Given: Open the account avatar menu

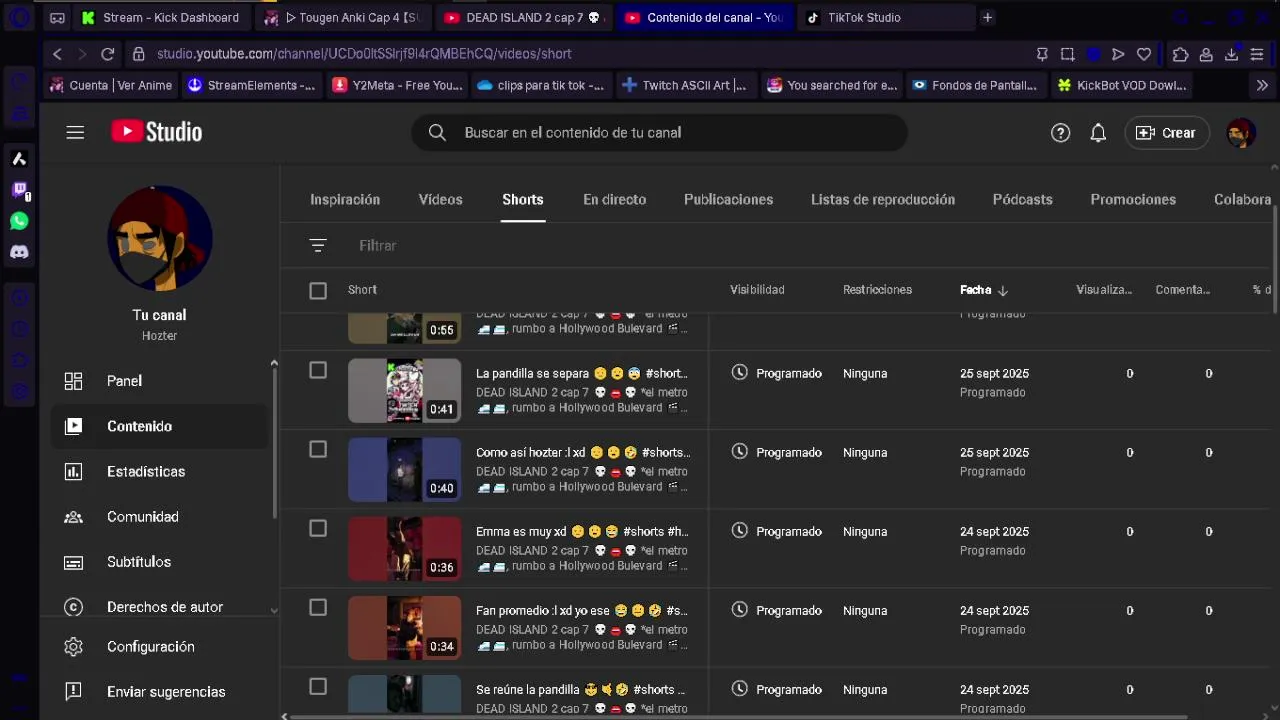Looking at the screenshot, I should tap(1241, 133).
